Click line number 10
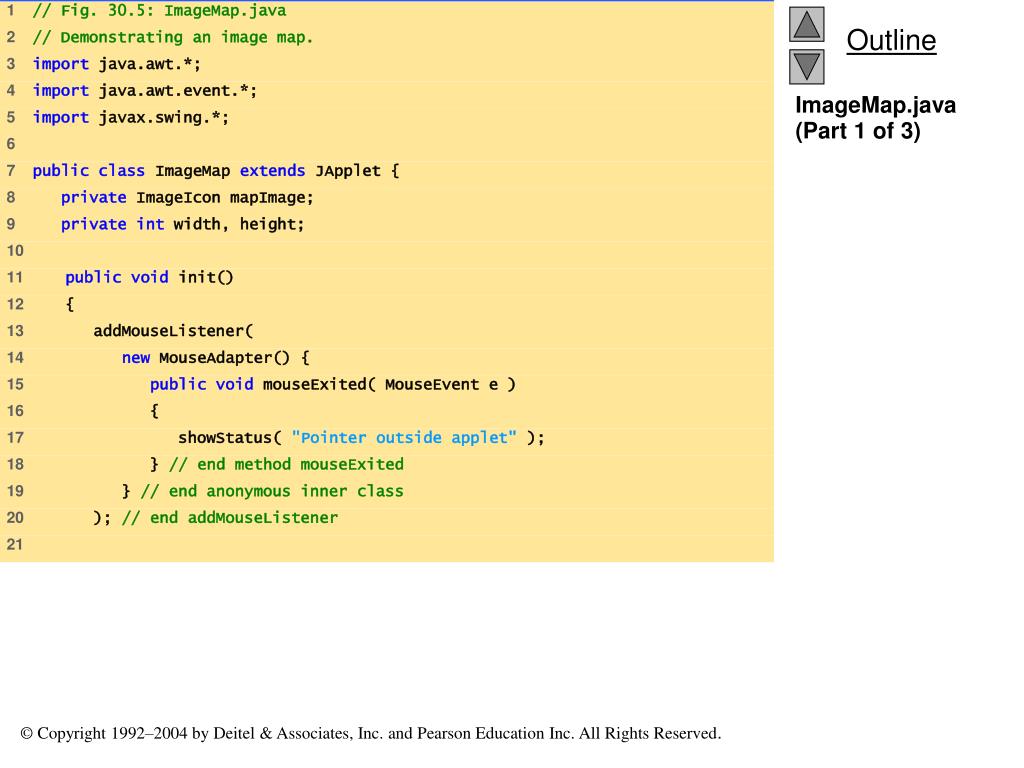This screenshot has width=1024, height=768. pos(14,251)
